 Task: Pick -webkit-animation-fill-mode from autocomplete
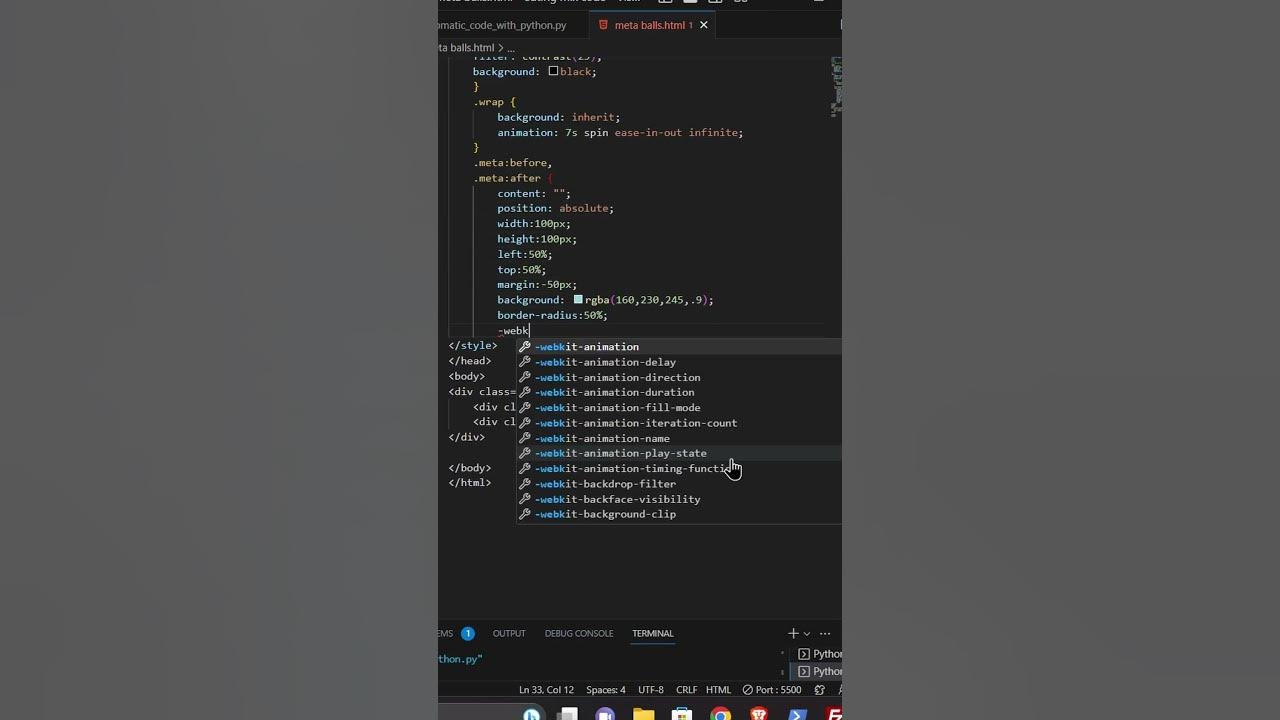(x=679, y=407)
